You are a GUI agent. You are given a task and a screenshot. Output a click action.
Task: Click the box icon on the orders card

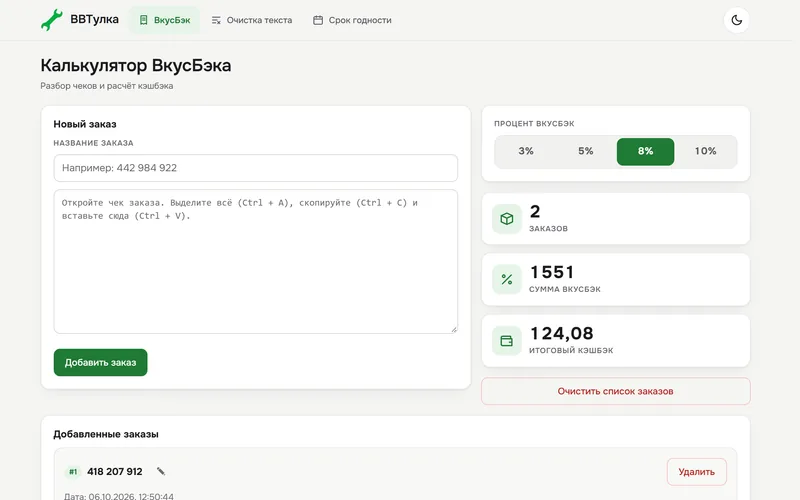click(507, 218)
